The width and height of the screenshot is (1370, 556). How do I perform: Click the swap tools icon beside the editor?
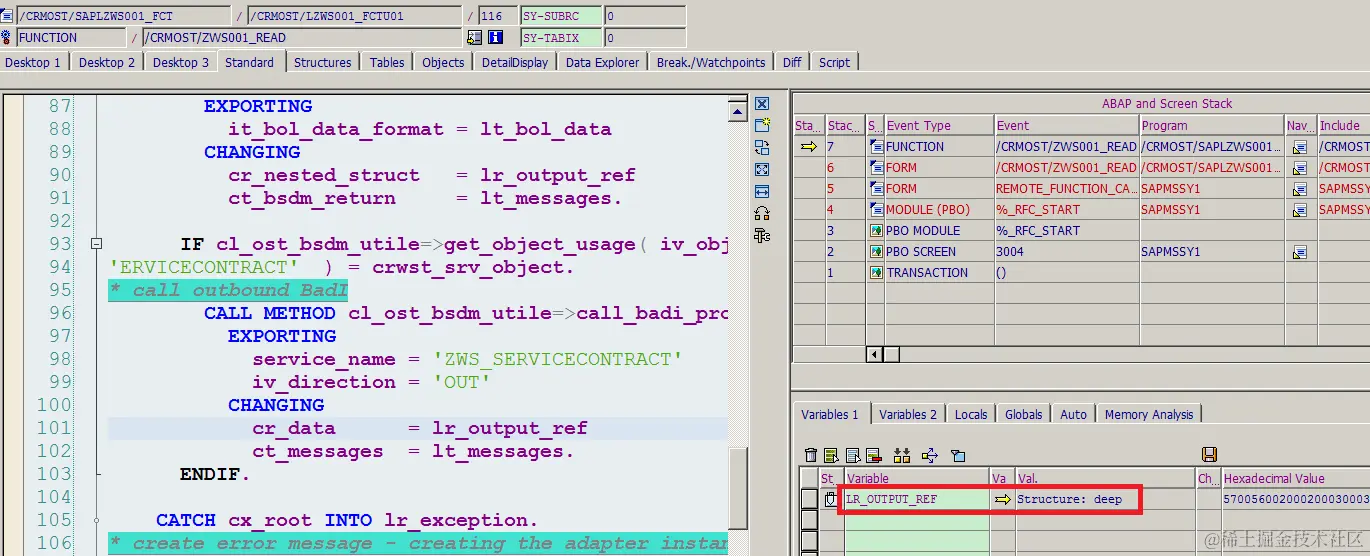pos(762,213)
